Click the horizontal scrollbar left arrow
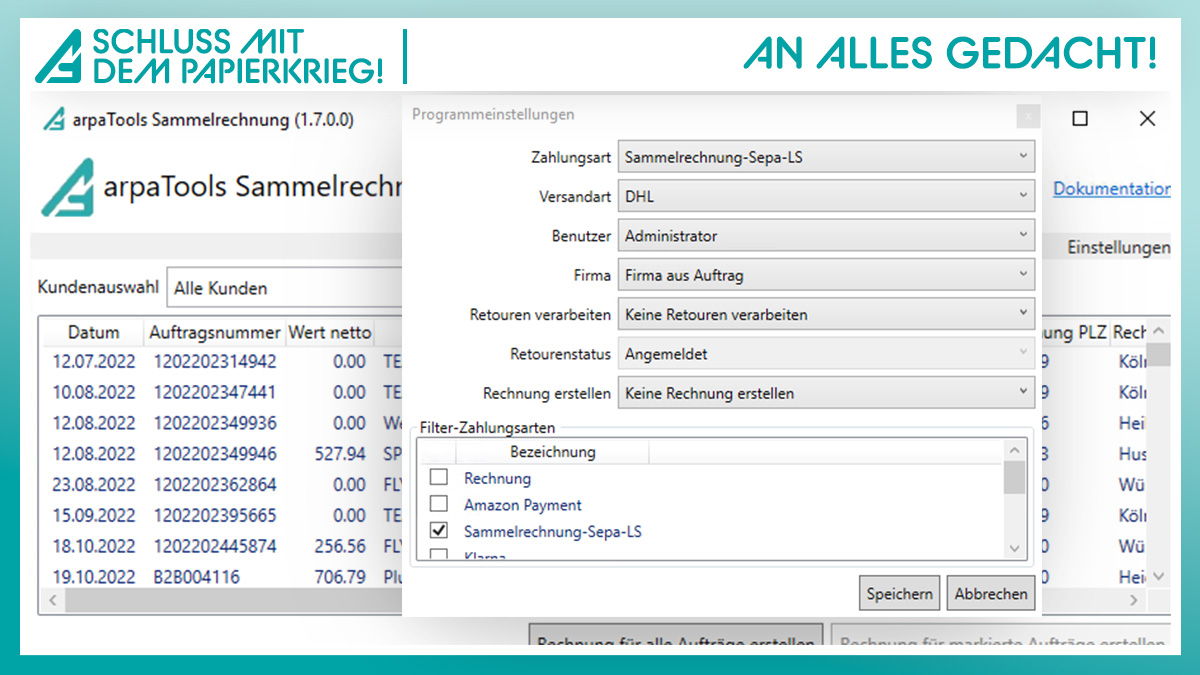The height and width of the screenshot is (675, 1200). [52, 600]
